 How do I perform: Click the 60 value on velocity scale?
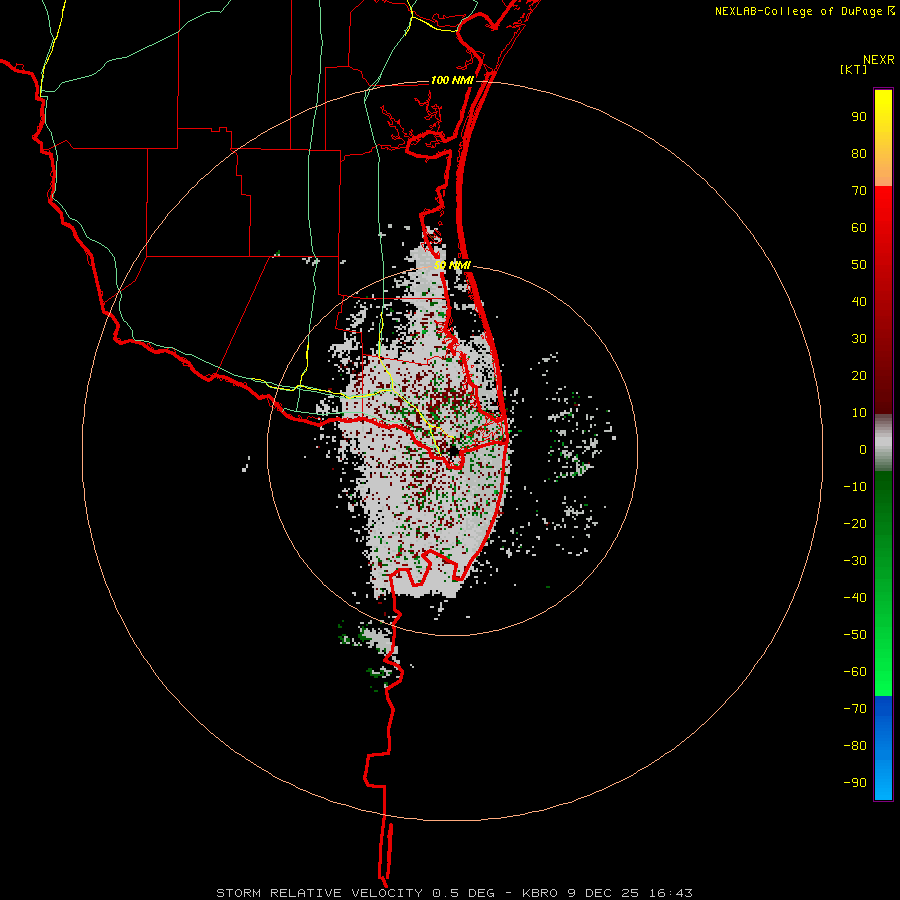[859, 227]
